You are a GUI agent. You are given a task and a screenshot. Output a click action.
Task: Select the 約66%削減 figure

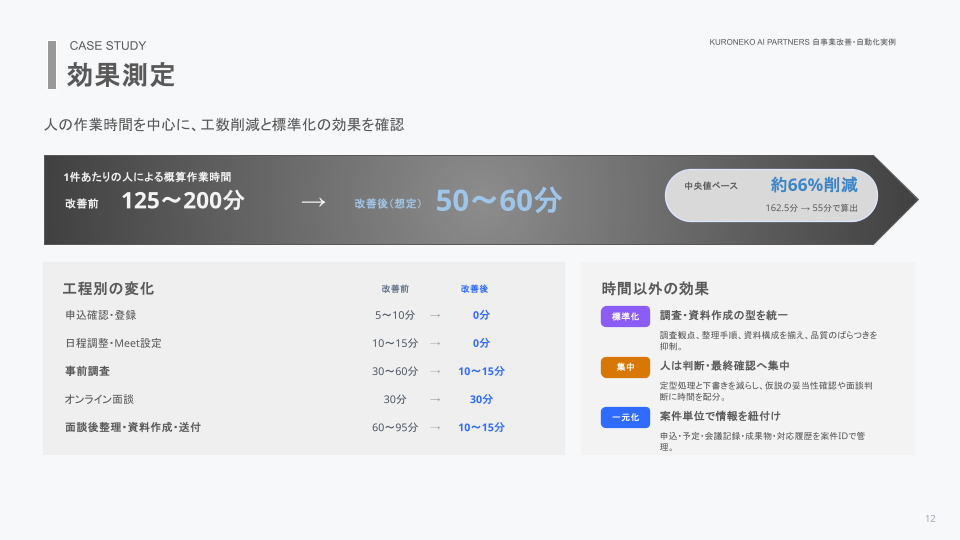(x=814, y=185)
